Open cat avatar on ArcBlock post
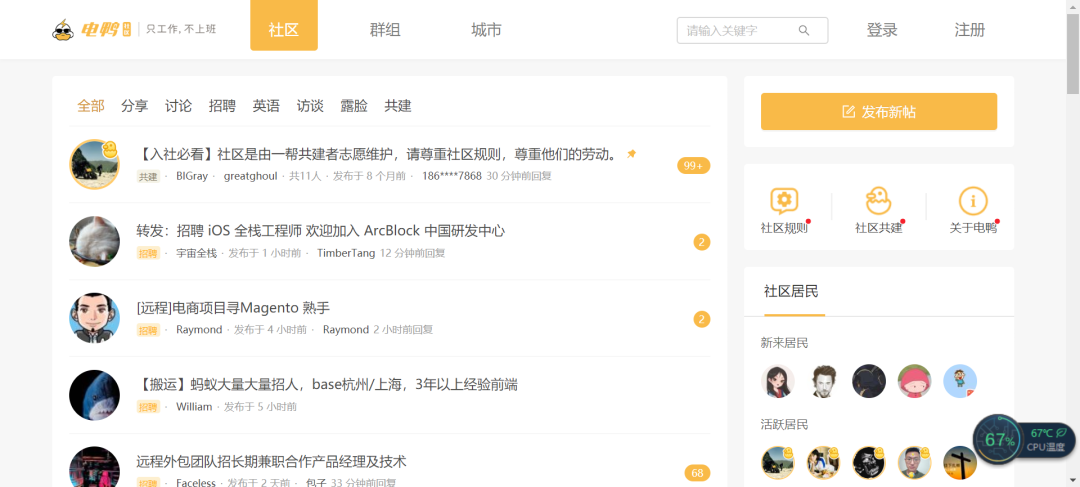Screen dimensions: 1080x487 click(94, 241)
